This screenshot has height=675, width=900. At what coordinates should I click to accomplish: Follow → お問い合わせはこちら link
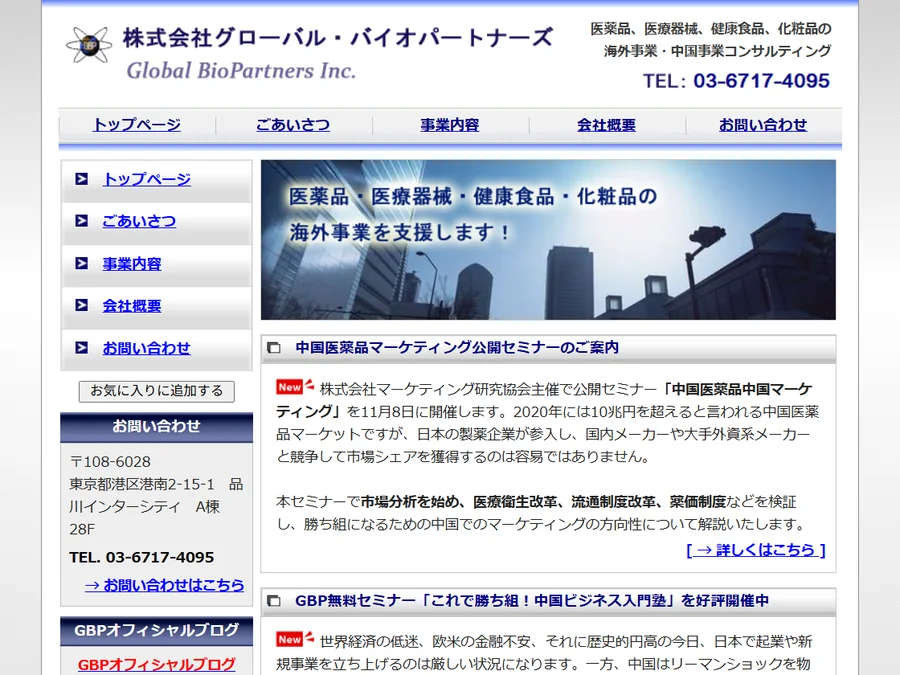(x=164, y=585)
